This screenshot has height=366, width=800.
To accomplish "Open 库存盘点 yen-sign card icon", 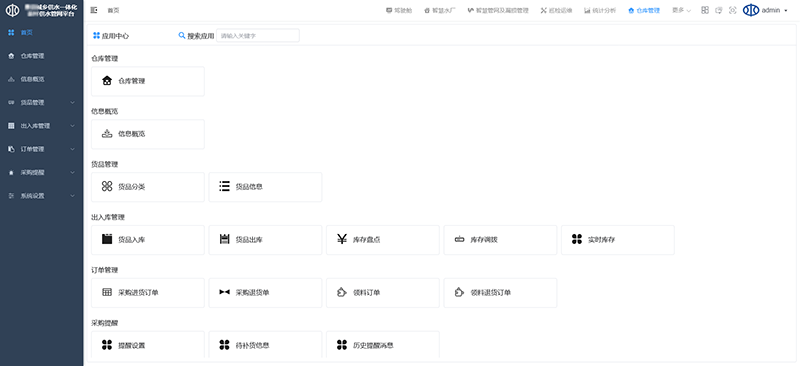I will [x=342, y=239].
